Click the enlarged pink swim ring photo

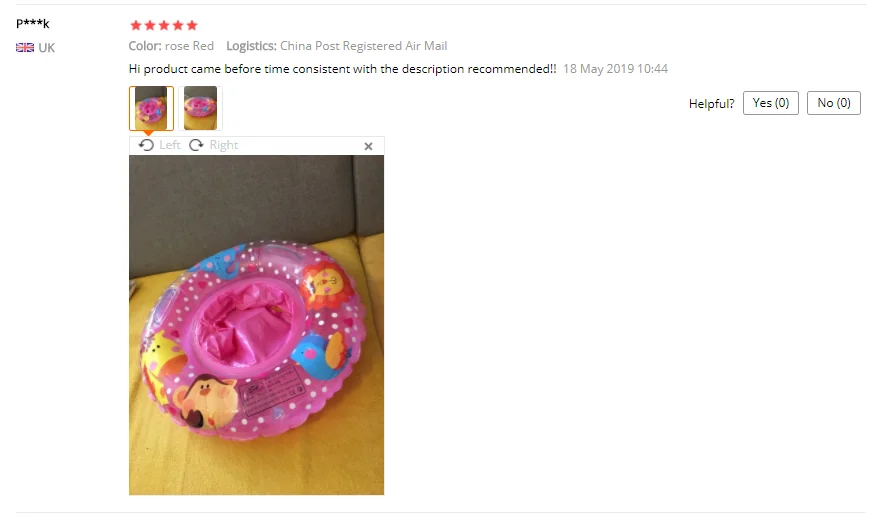coord(257,325)
